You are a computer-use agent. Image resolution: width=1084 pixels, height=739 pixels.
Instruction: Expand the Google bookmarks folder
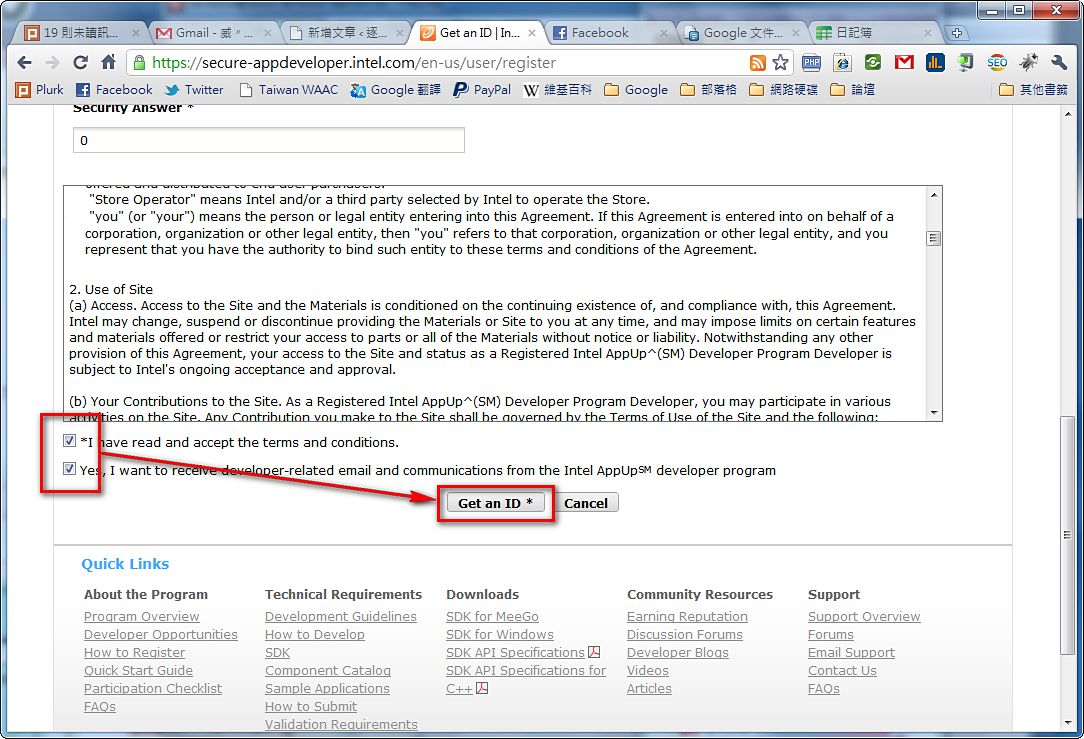click(636, 90)
